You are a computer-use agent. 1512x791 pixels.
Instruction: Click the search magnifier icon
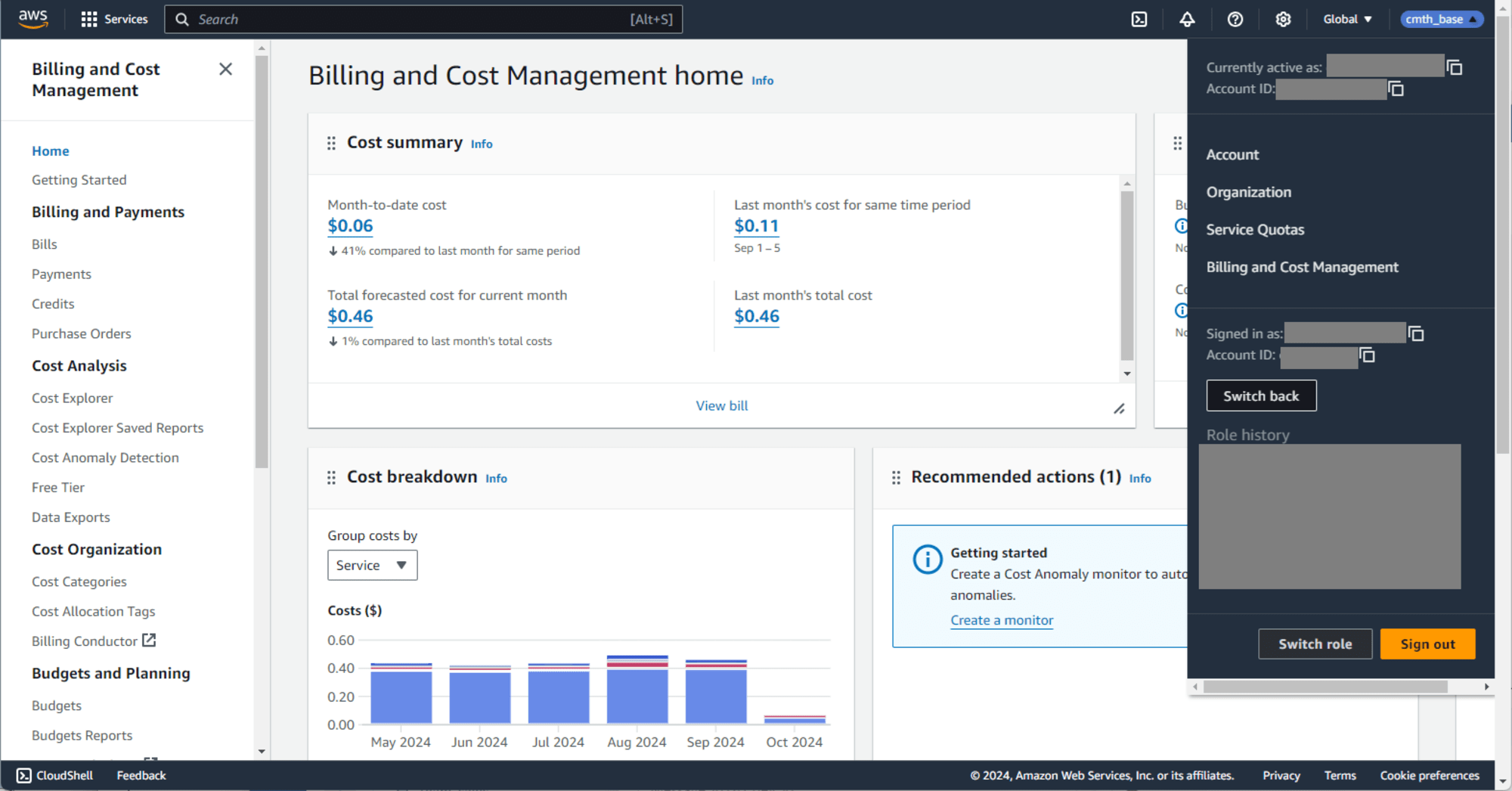click(x=182, y=19)
